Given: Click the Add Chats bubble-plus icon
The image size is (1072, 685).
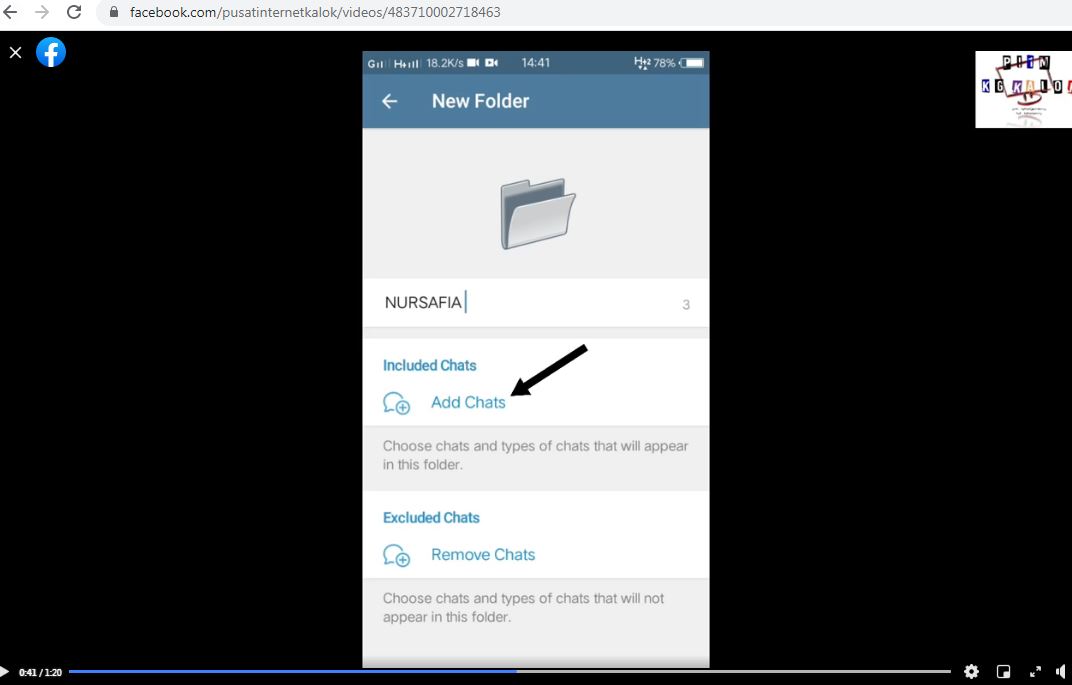Looking at the screenshot, I should coord(397,403).
